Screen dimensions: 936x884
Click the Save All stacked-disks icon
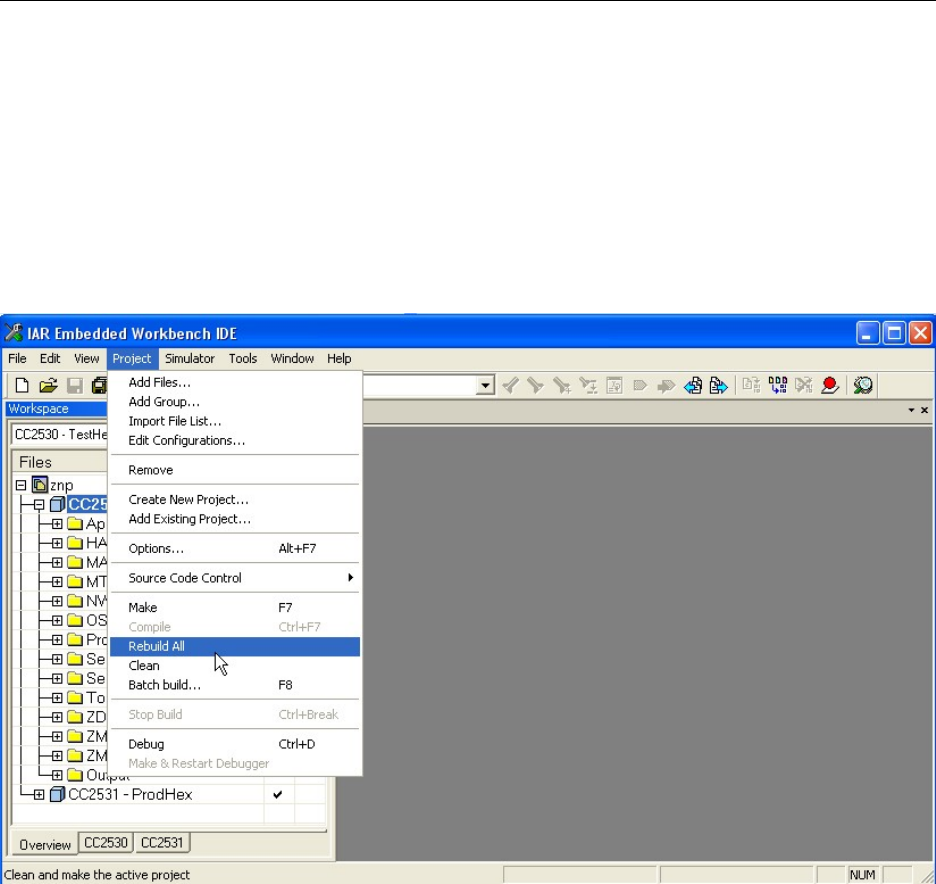click(99, 386)
